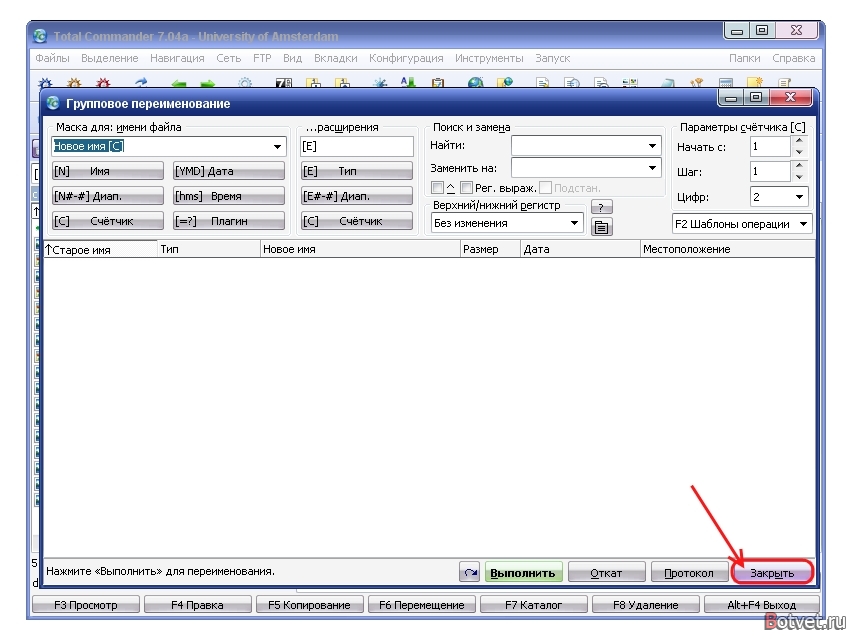Focus the Шаг number field
The height and width of the screenshot is (639, 854).
click(x=770, y=172)
